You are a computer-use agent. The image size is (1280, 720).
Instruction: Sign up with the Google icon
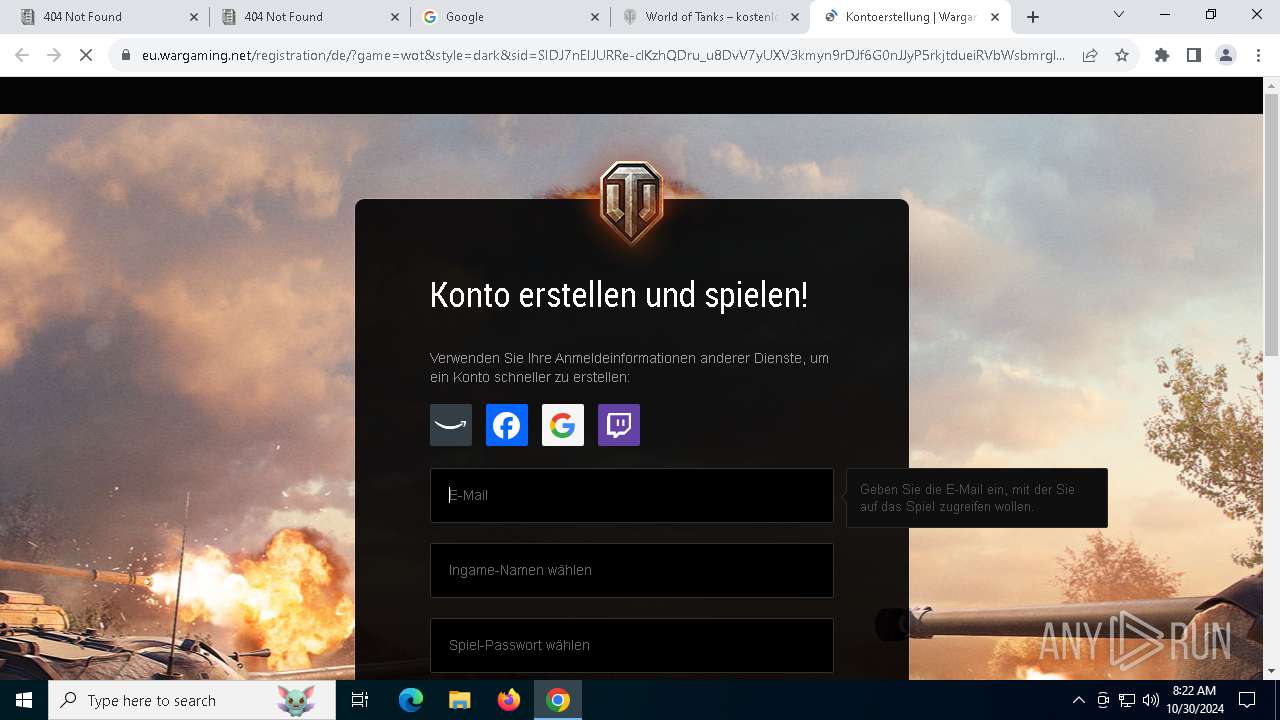563,425
